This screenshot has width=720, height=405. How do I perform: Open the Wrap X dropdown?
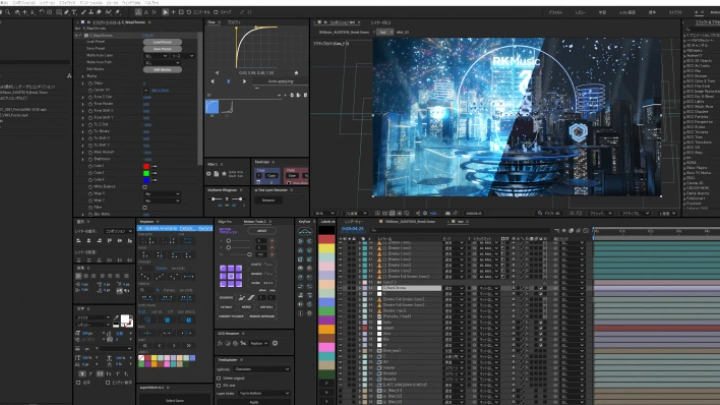[x=162, y=194]
